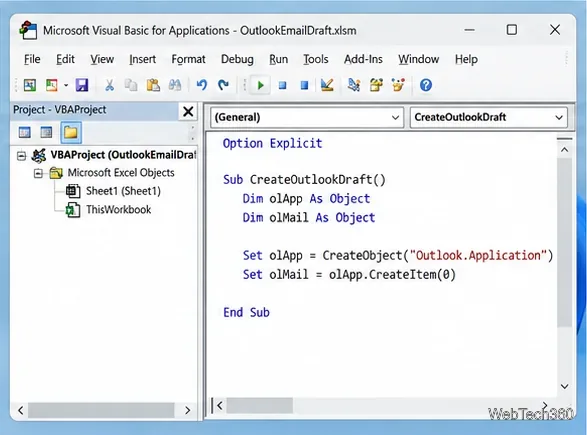Image resolution: width=587 pixels, height=435 pixels.
Task: Toggle Design Mode icon
Action: click(x=327, y=85)
